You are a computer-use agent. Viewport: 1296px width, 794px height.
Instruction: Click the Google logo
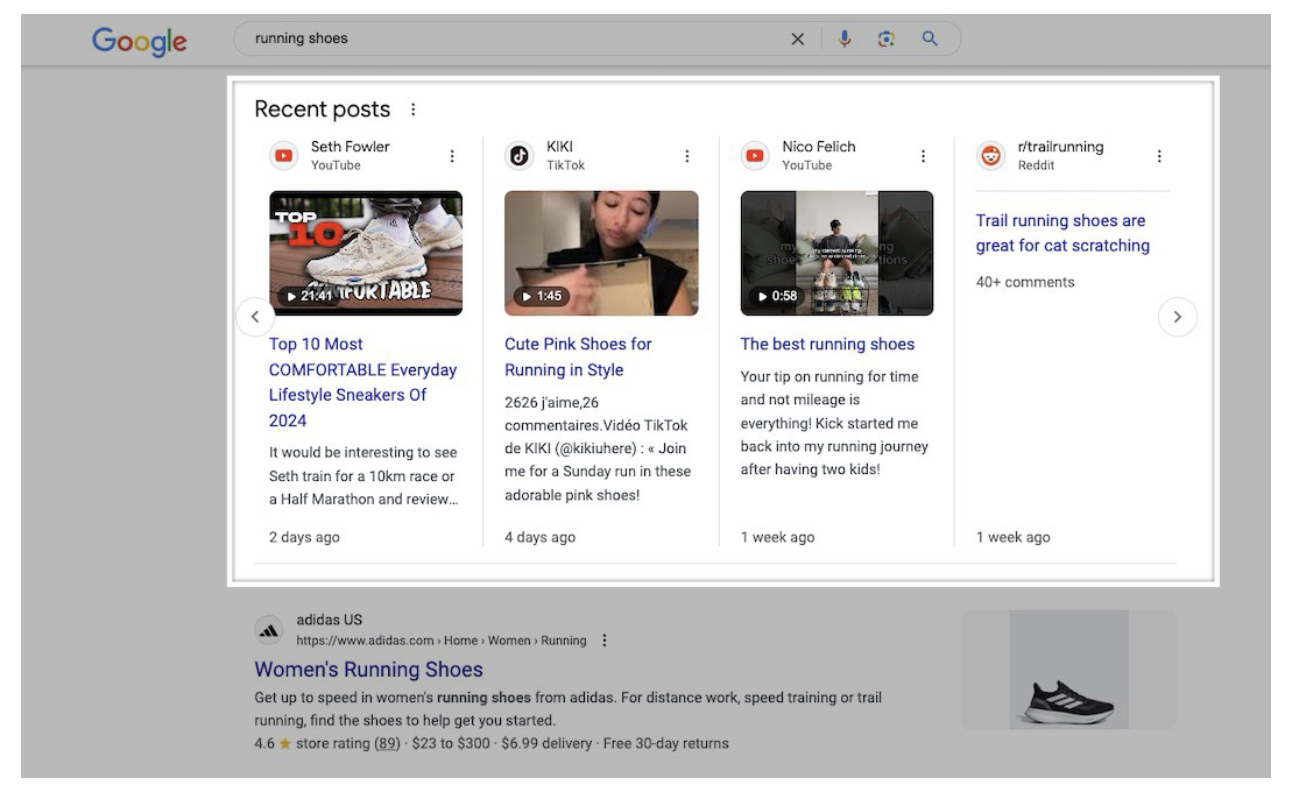(139, 40)
